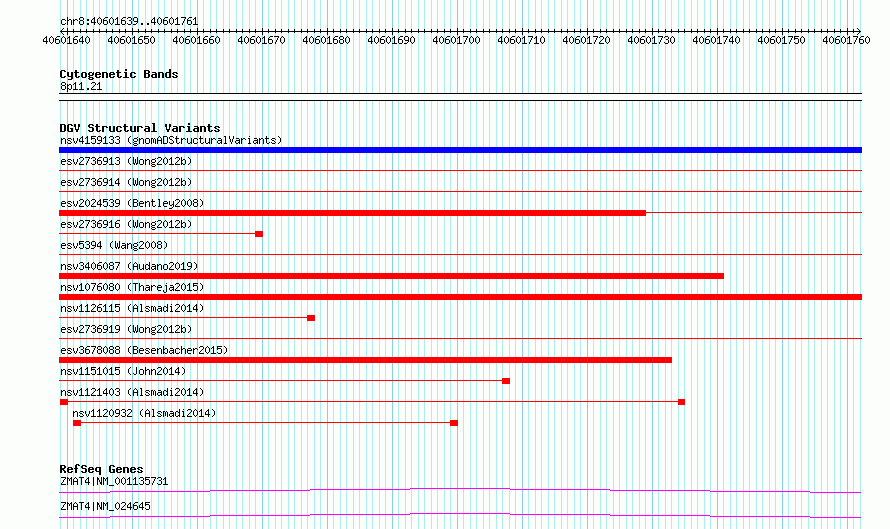Click the chr8:40601639..40601761 region label
This screenshot has width=890, height=529.
pyautogui.click(x=129, y=22)
